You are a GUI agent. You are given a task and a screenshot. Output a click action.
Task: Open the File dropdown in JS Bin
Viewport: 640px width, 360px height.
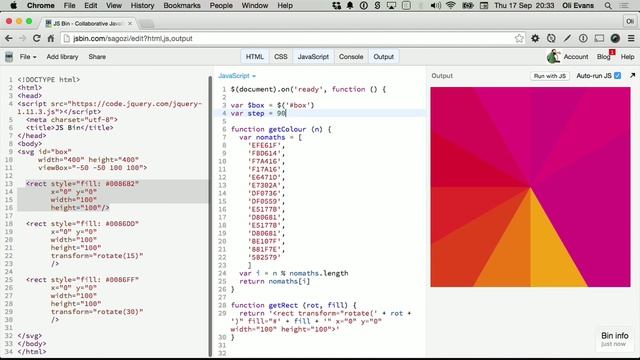click(x=28, y=57)
